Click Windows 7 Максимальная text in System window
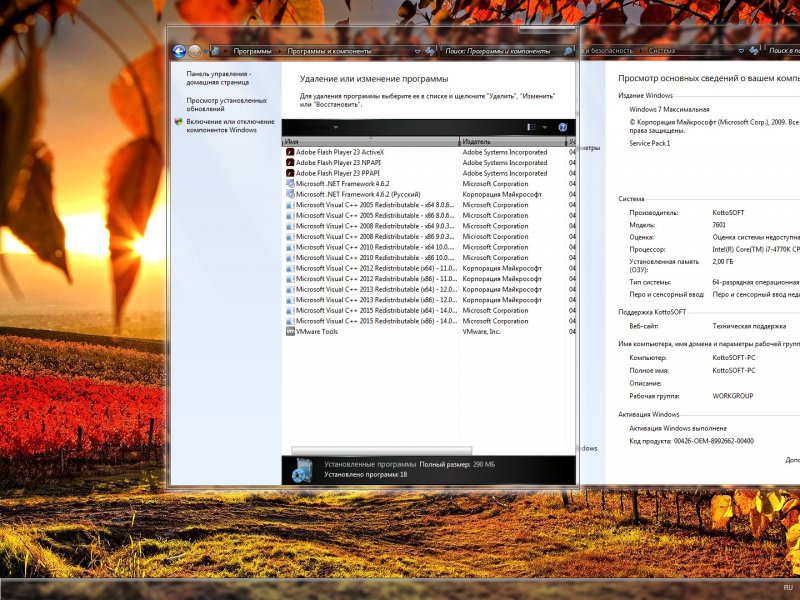The image size is (800, 600). point(669,109)
